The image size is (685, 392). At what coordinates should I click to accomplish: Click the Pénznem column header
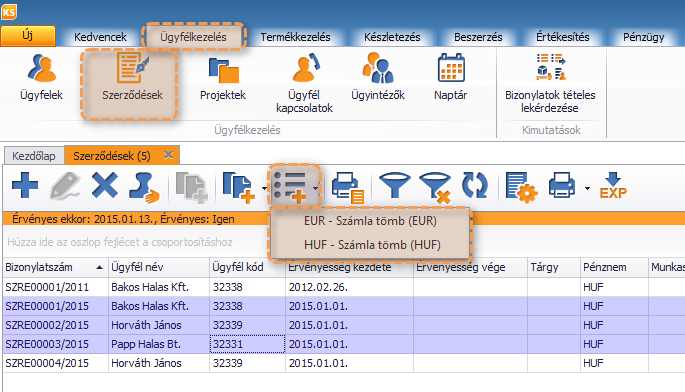point(614,267)
